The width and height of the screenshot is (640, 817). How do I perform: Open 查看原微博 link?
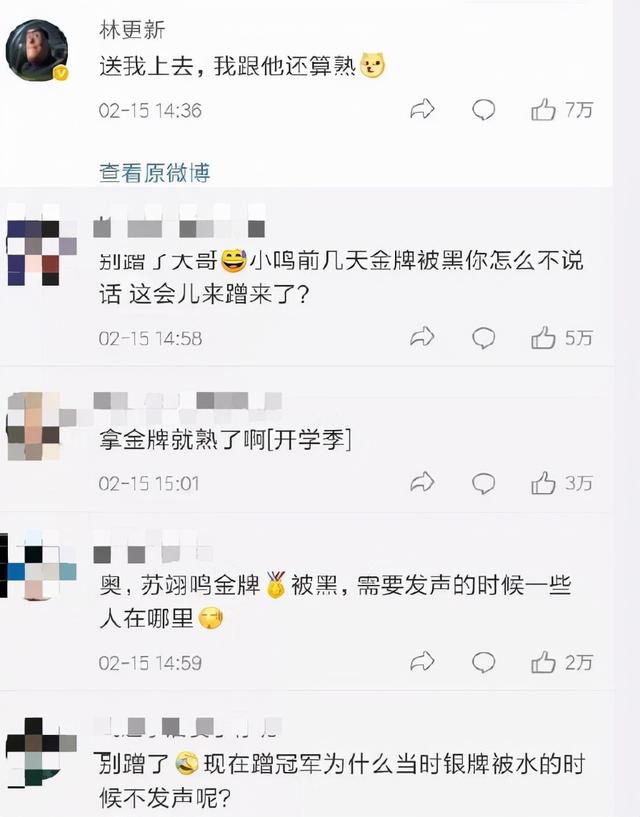point(155,173)
